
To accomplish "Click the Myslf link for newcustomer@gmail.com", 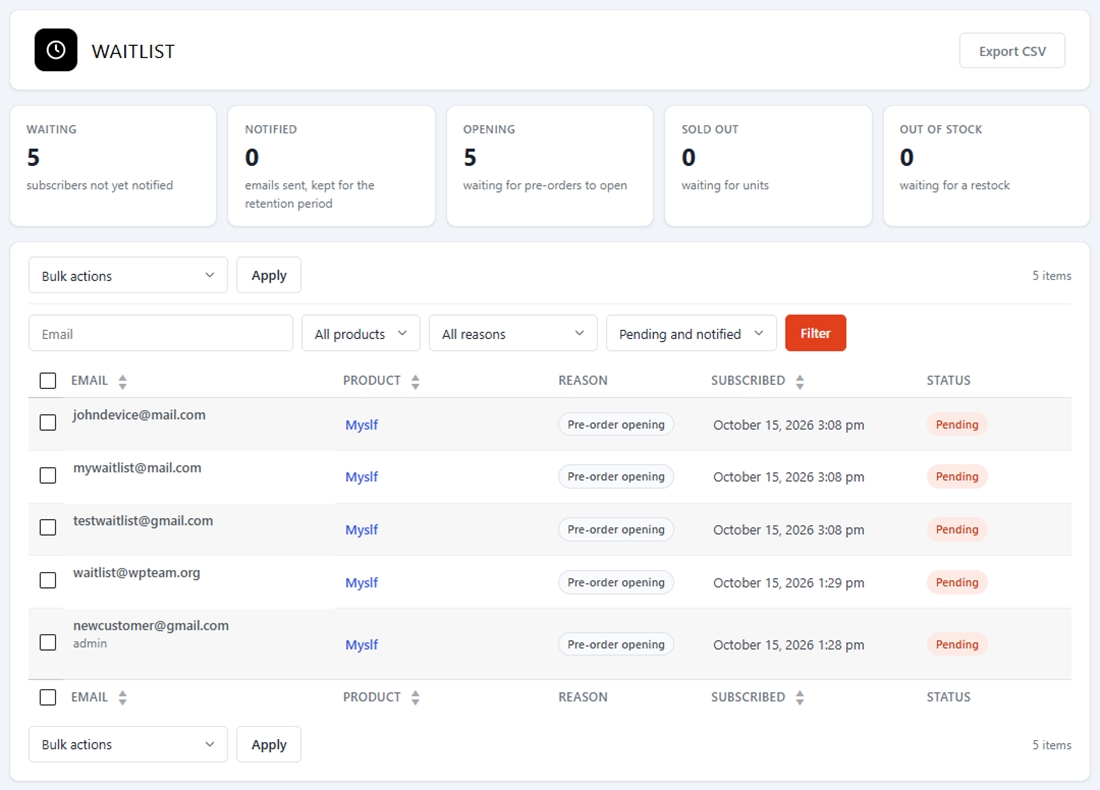I will point(361,645).
